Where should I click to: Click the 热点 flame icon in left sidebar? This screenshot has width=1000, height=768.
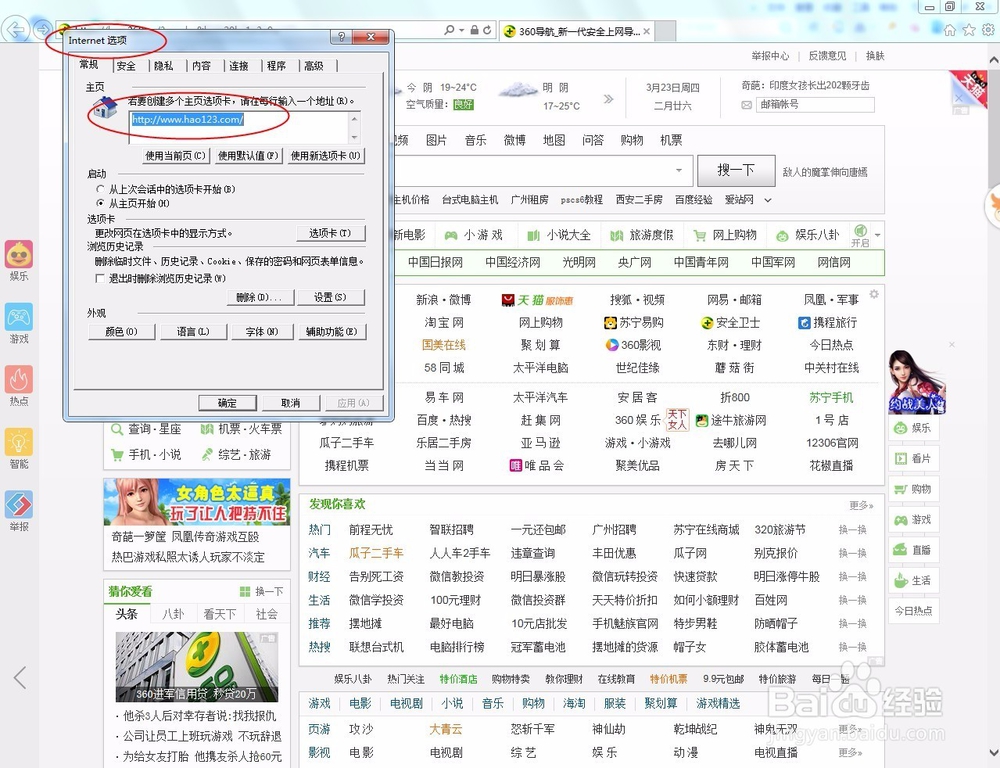tap(19, 380)
